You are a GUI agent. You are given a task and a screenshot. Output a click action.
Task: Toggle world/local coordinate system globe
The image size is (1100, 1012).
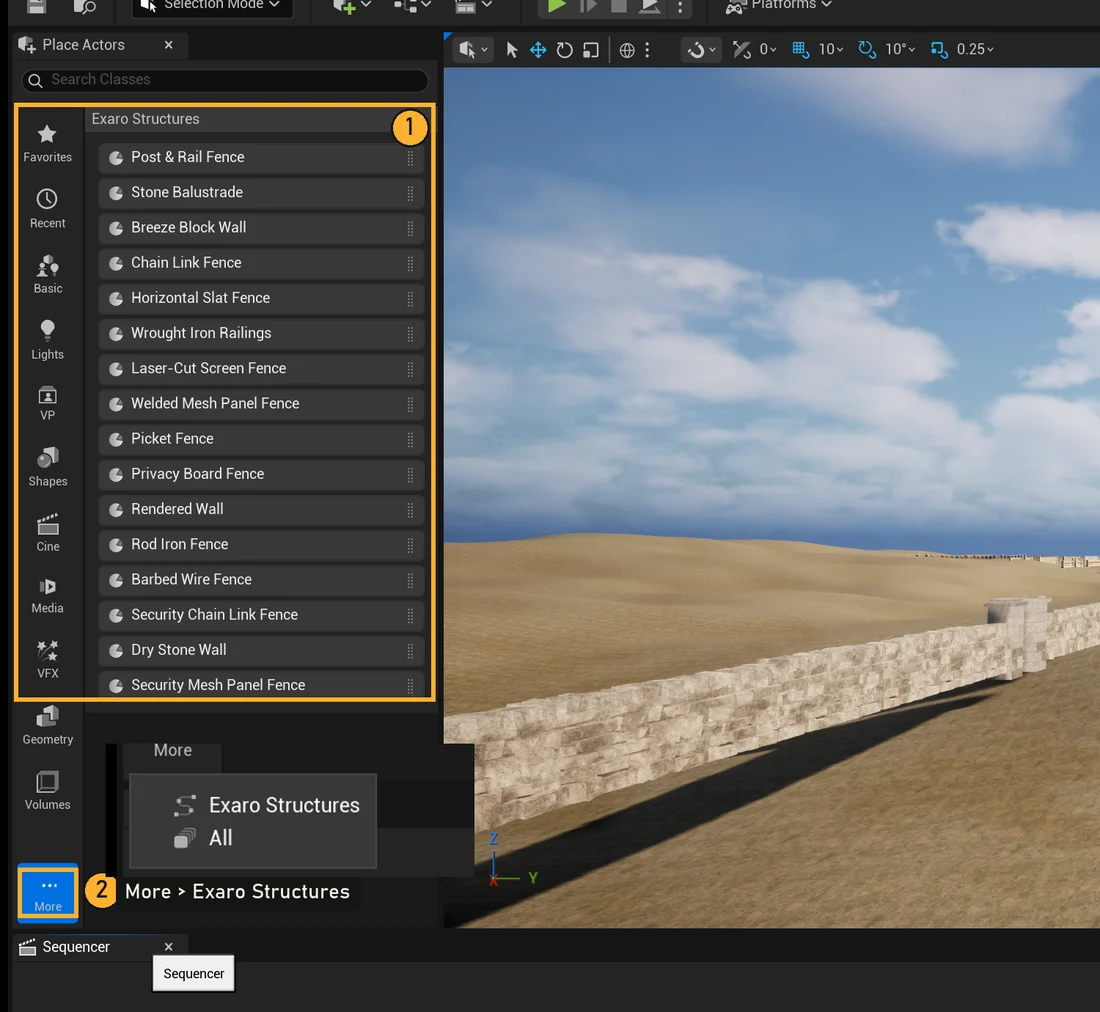[x=627, y=50]
